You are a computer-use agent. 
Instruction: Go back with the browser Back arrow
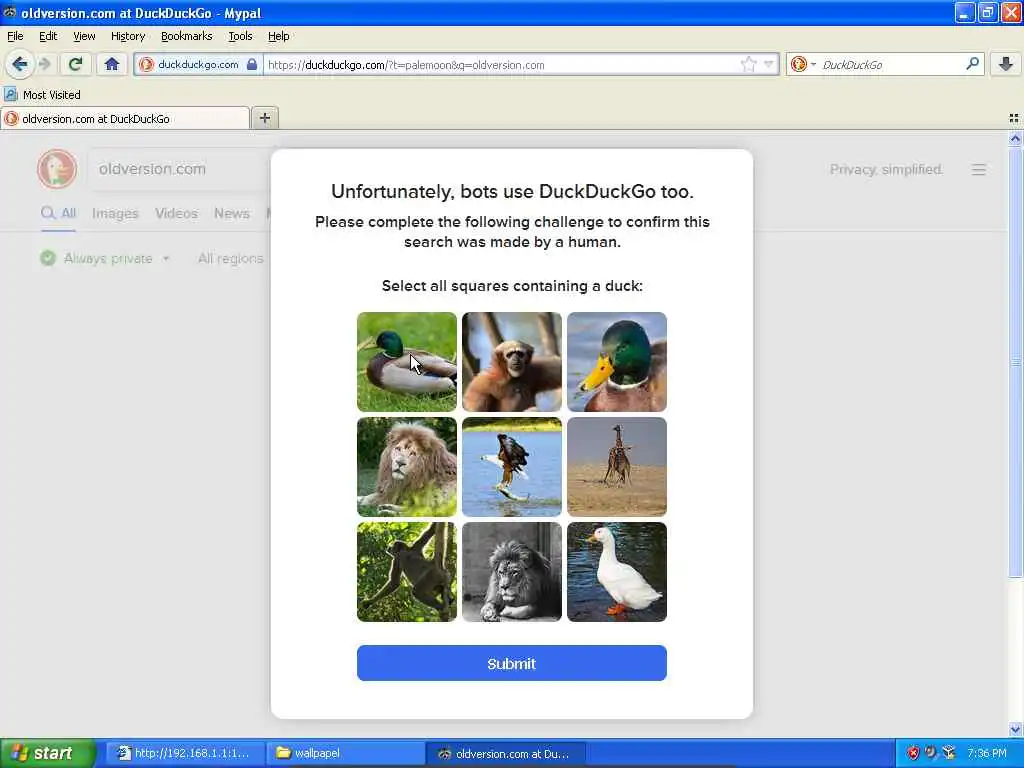click(x=20, y=64)
